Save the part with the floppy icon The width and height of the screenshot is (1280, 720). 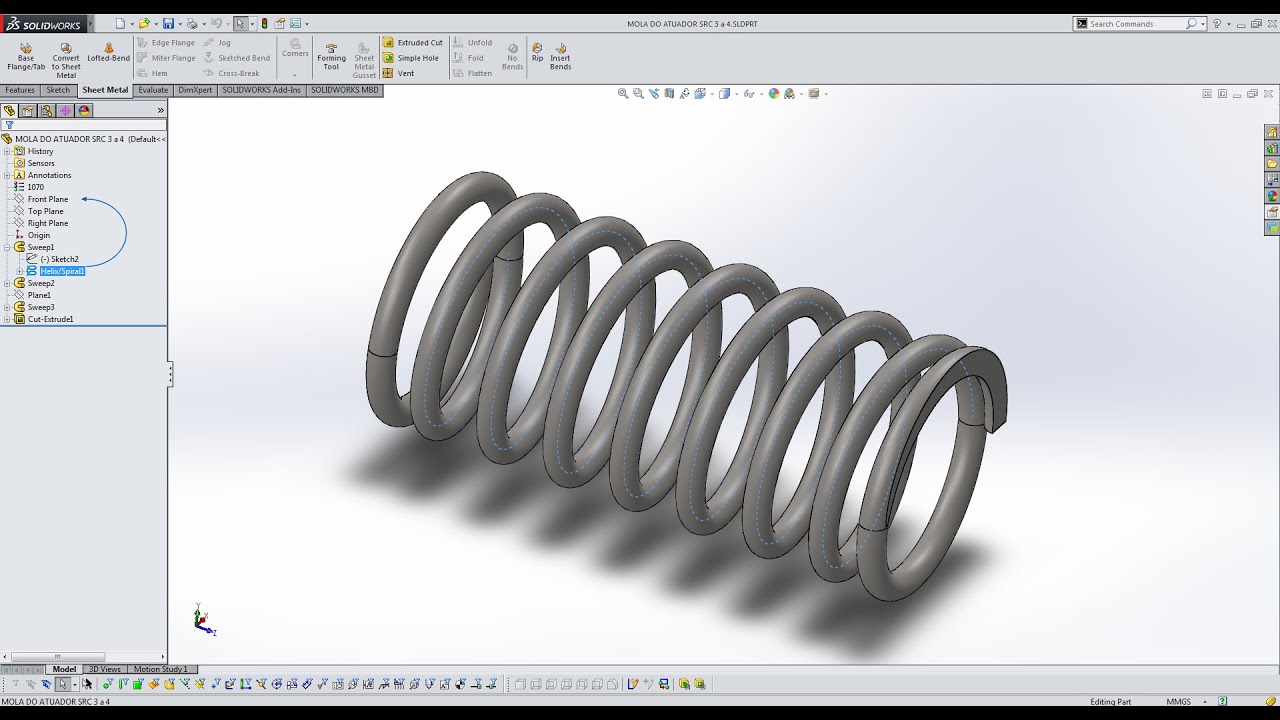168,23
